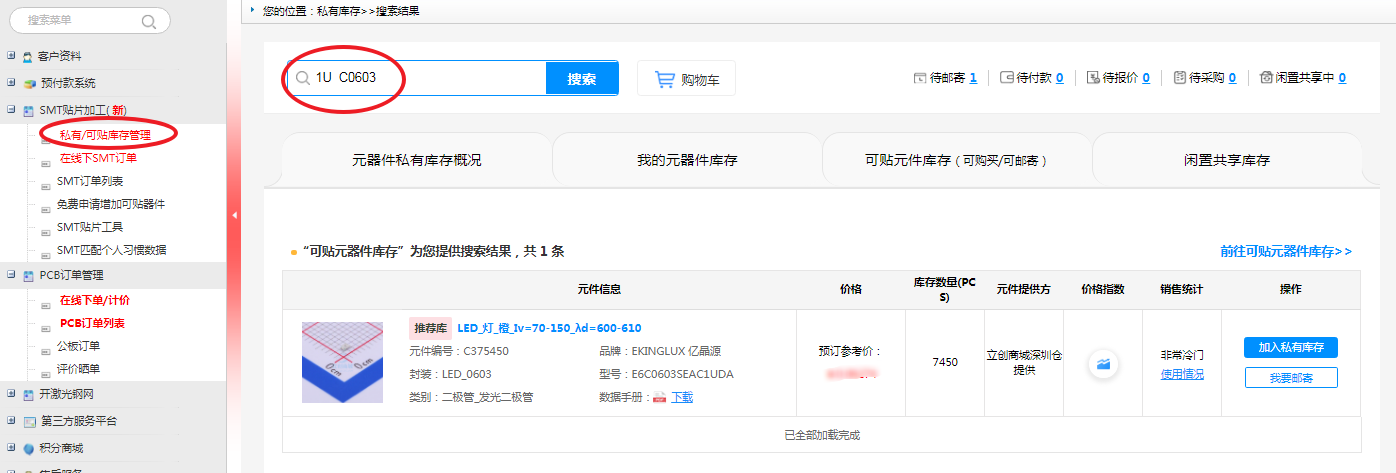This screenshot has width=1396, height=473.
Task: Open the 闲置共享库存 tab
Action: click(x=1227, y=160)
